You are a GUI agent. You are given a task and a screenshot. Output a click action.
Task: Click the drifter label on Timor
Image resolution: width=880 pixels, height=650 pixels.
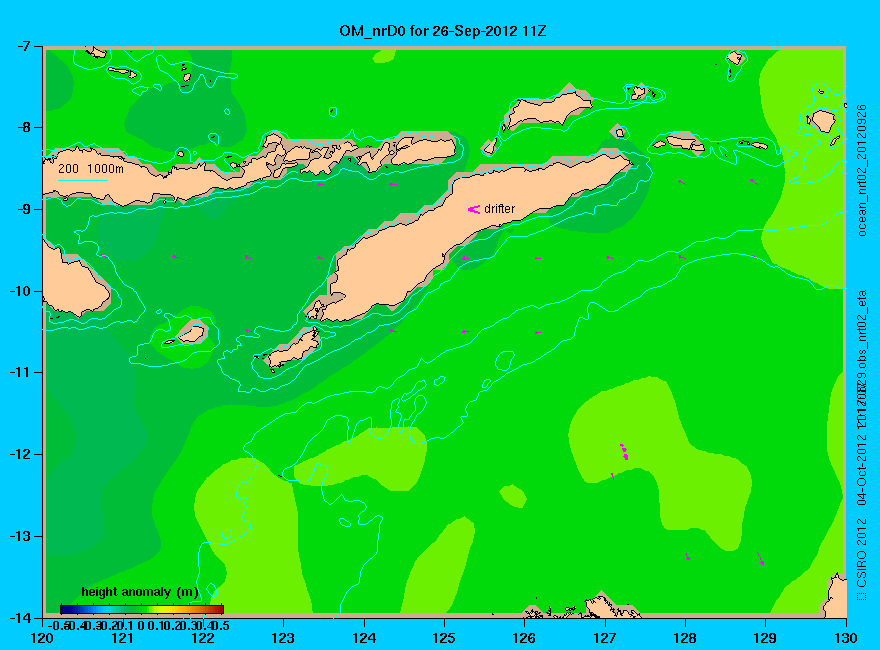pyautogui.click(x=499, y=209)
